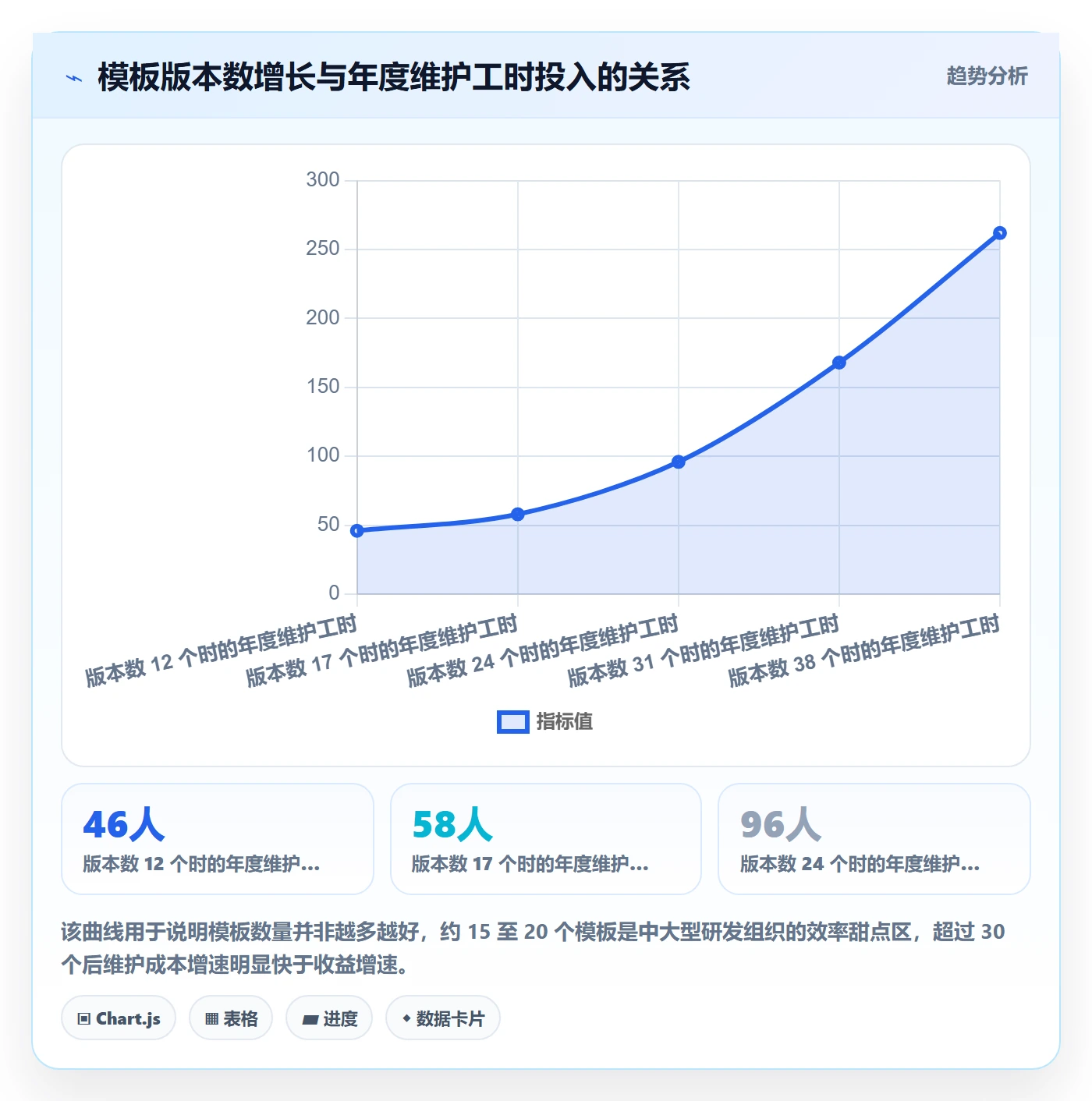Click the y-axis value 250
The image size is (1092, 1101).
pos(323,249)
